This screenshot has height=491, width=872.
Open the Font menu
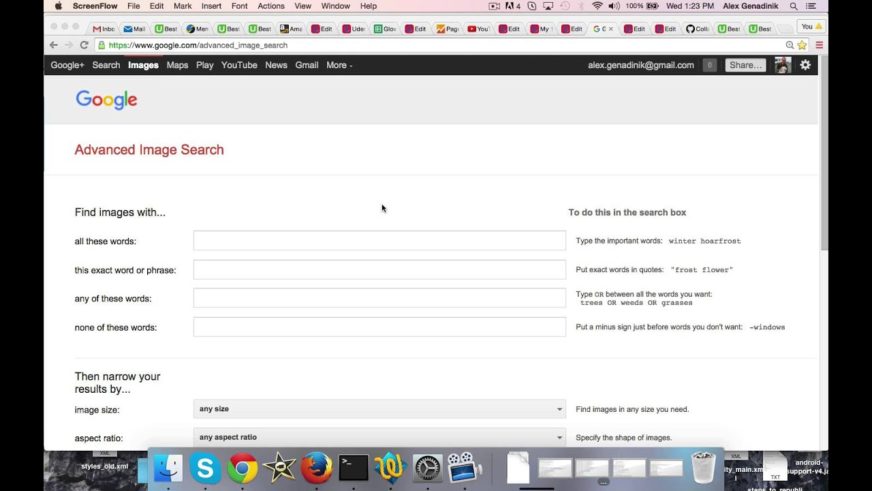click(240, 6)
